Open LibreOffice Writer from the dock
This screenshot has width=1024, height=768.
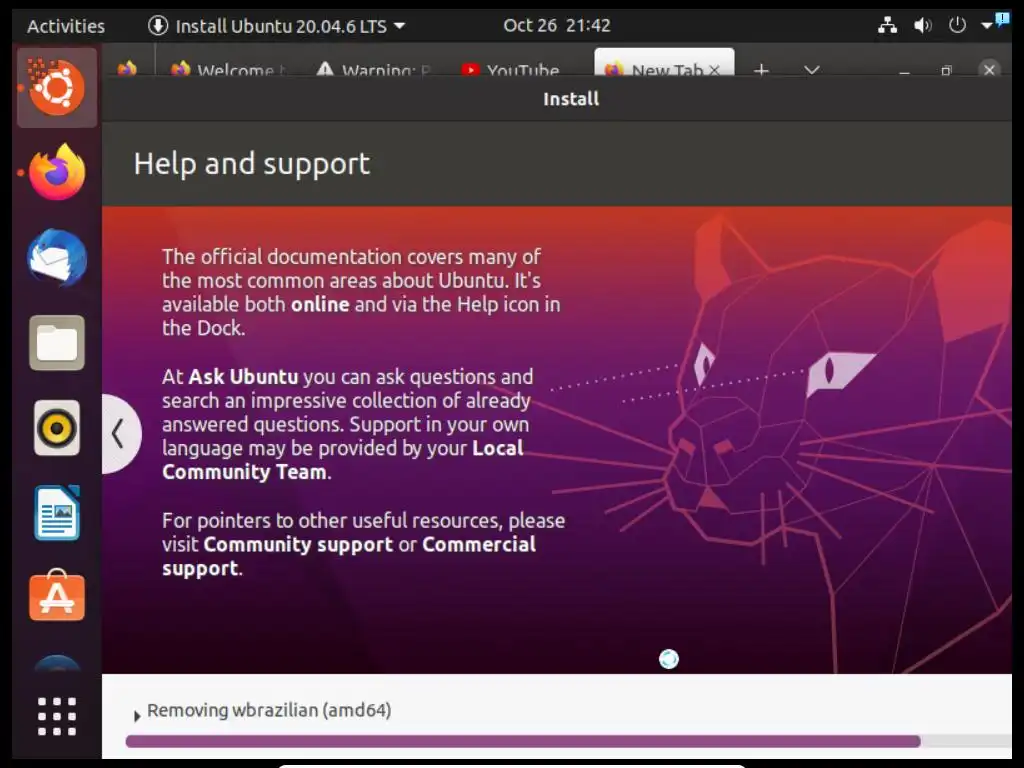(x=57, y=513)
